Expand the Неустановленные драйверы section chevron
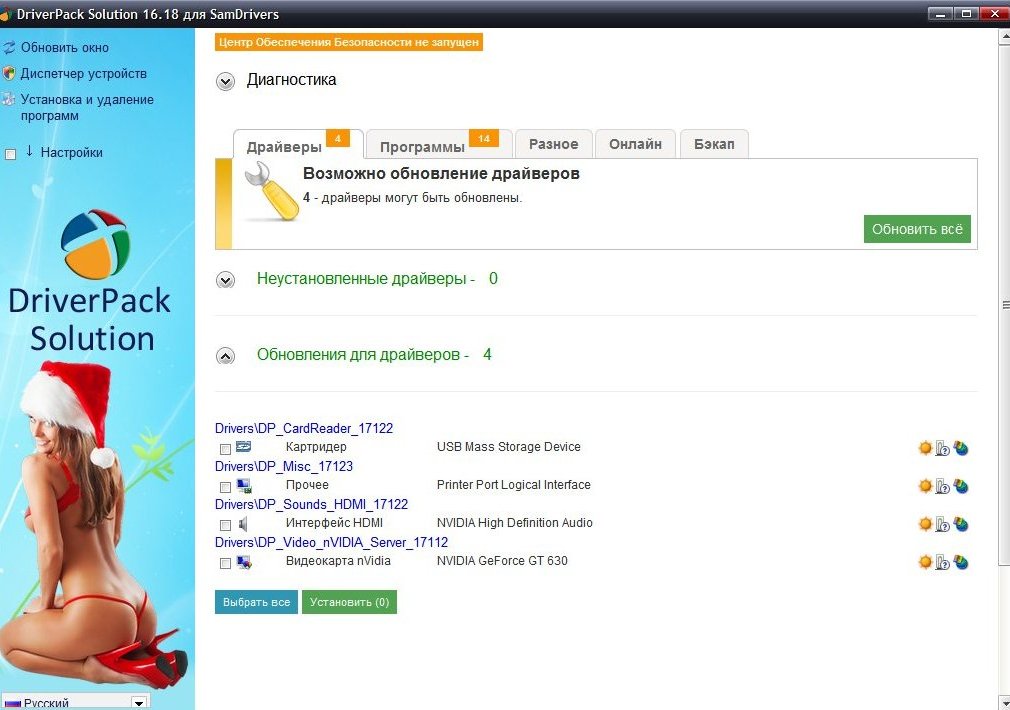This screenshot has height=710, width=1010. pyautogui.click(x=225, y=280)
